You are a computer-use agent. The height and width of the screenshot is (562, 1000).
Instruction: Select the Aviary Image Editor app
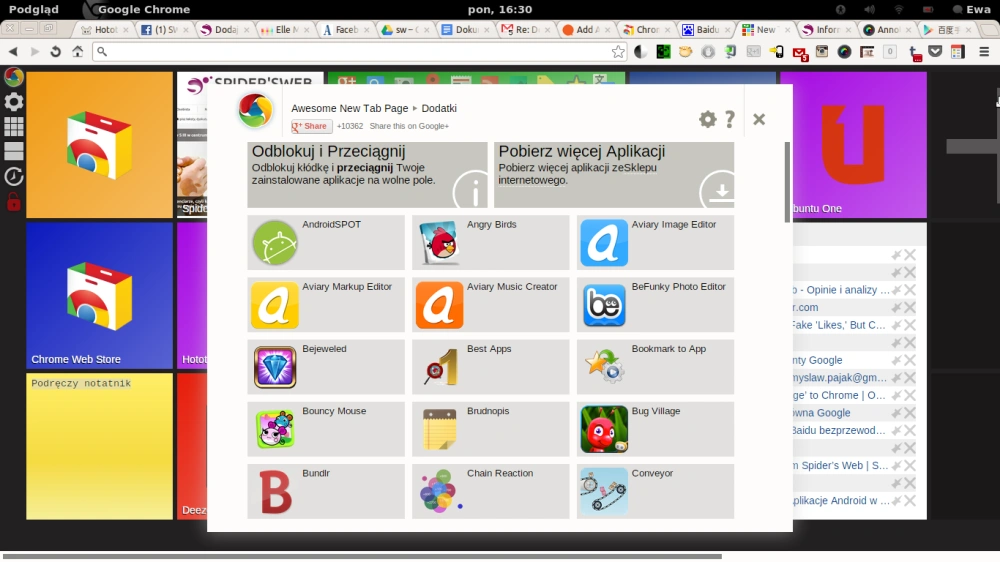(x=656, y=242)
